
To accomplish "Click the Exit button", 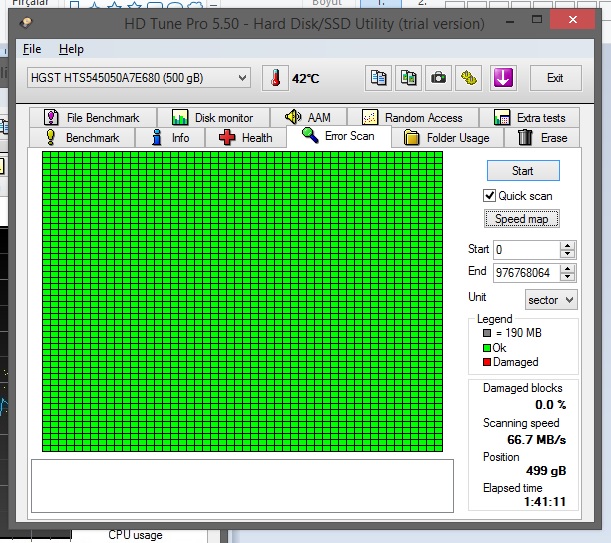I will tap(555, 78).
